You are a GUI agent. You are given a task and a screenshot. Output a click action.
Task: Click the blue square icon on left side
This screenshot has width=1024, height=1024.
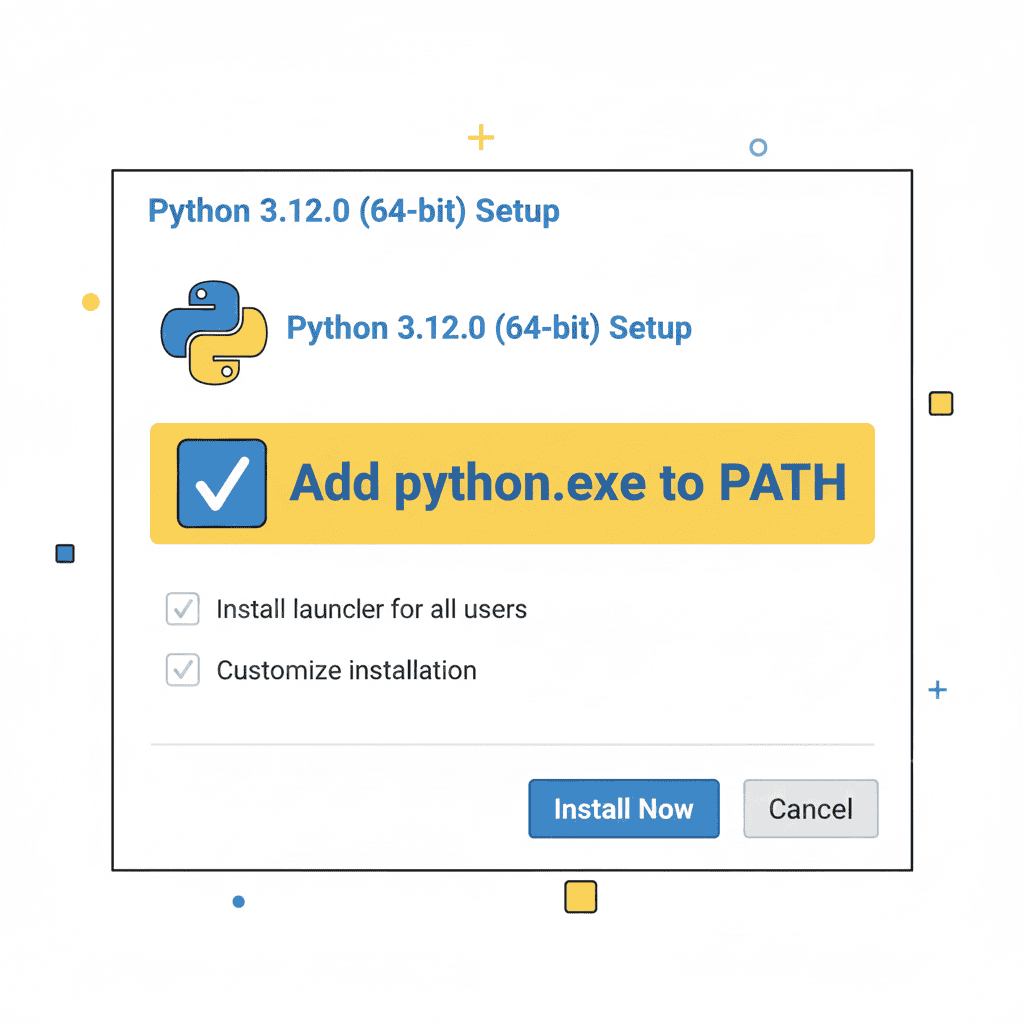tap(65, 553)
